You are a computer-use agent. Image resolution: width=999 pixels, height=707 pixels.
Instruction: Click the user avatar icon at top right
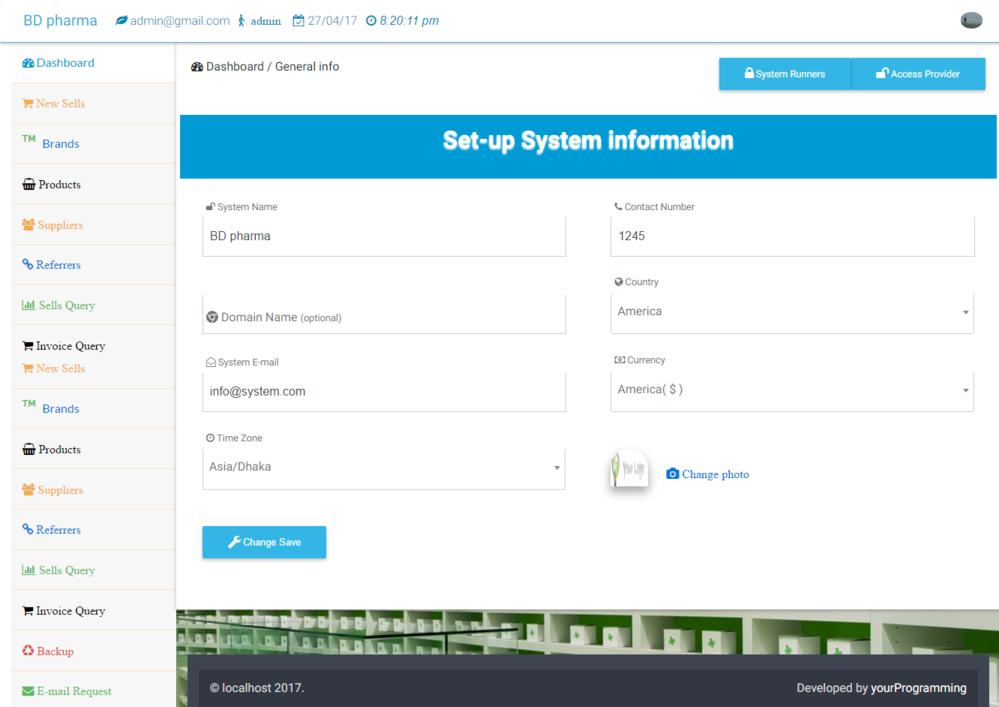click(x=970, y=20)
